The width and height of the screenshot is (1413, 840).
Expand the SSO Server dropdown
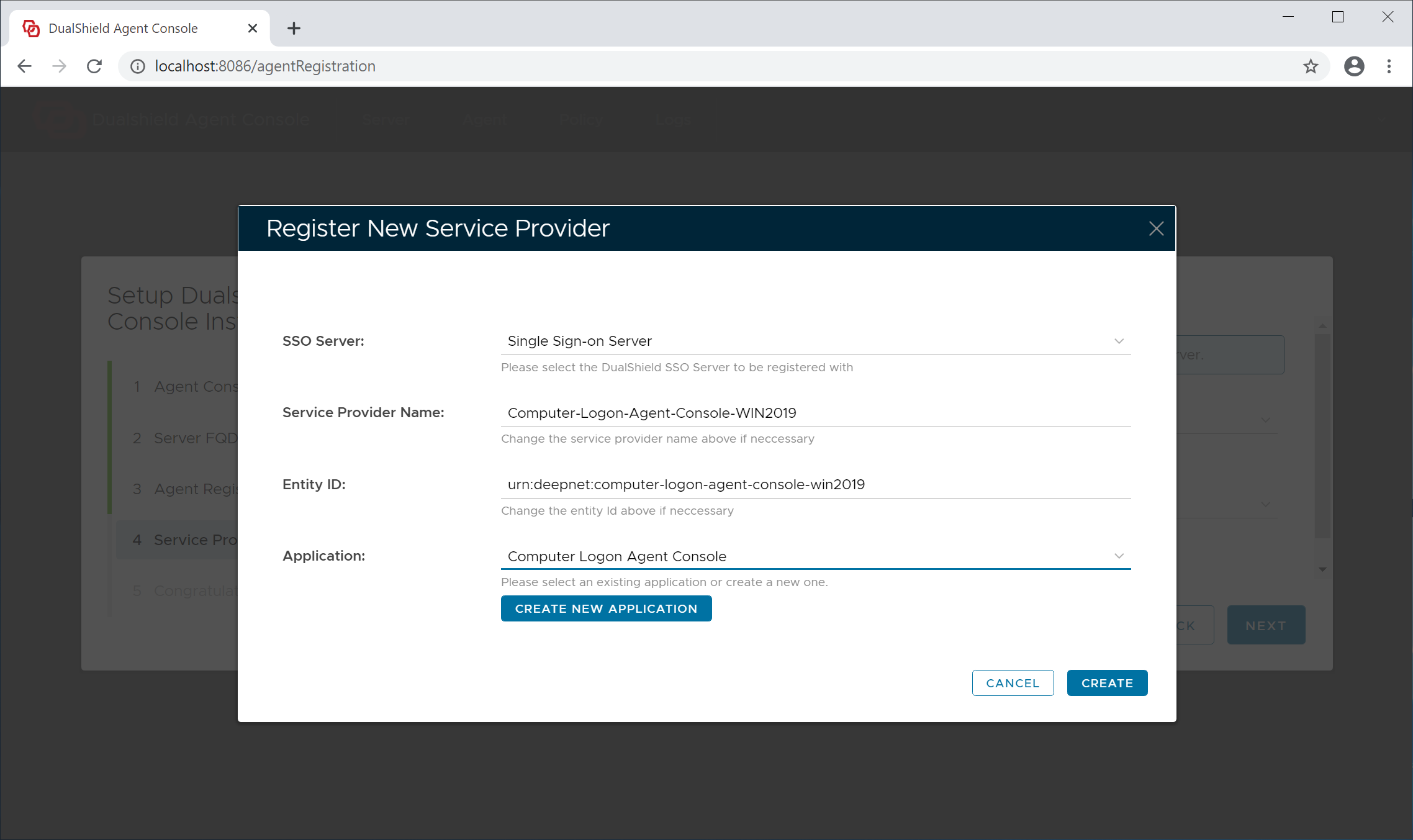click(x=1118, y=341)
